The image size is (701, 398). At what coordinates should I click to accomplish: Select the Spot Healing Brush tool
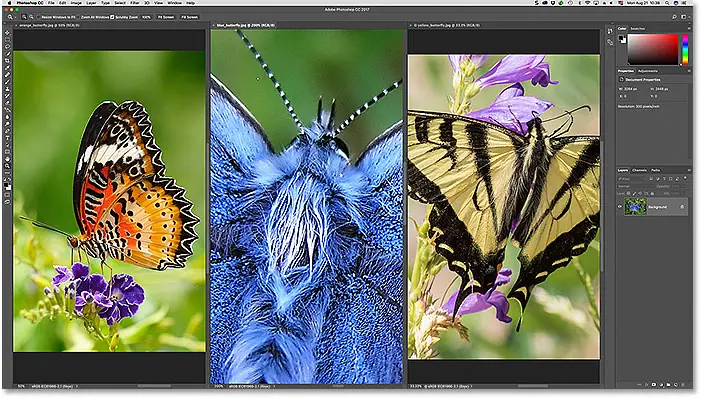click(8, 74)
